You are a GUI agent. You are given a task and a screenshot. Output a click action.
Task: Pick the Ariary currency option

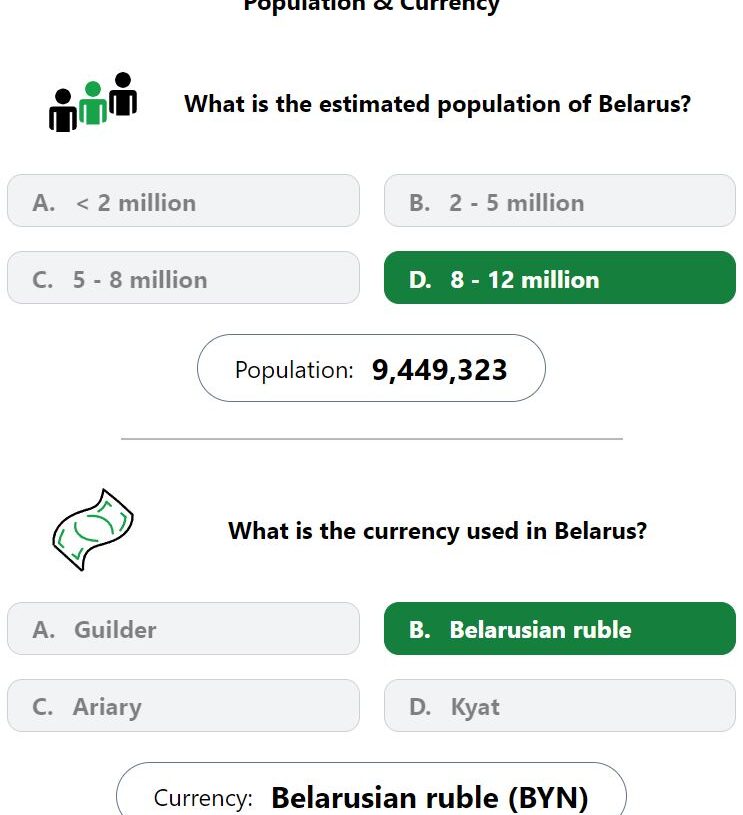click(183, 705)
